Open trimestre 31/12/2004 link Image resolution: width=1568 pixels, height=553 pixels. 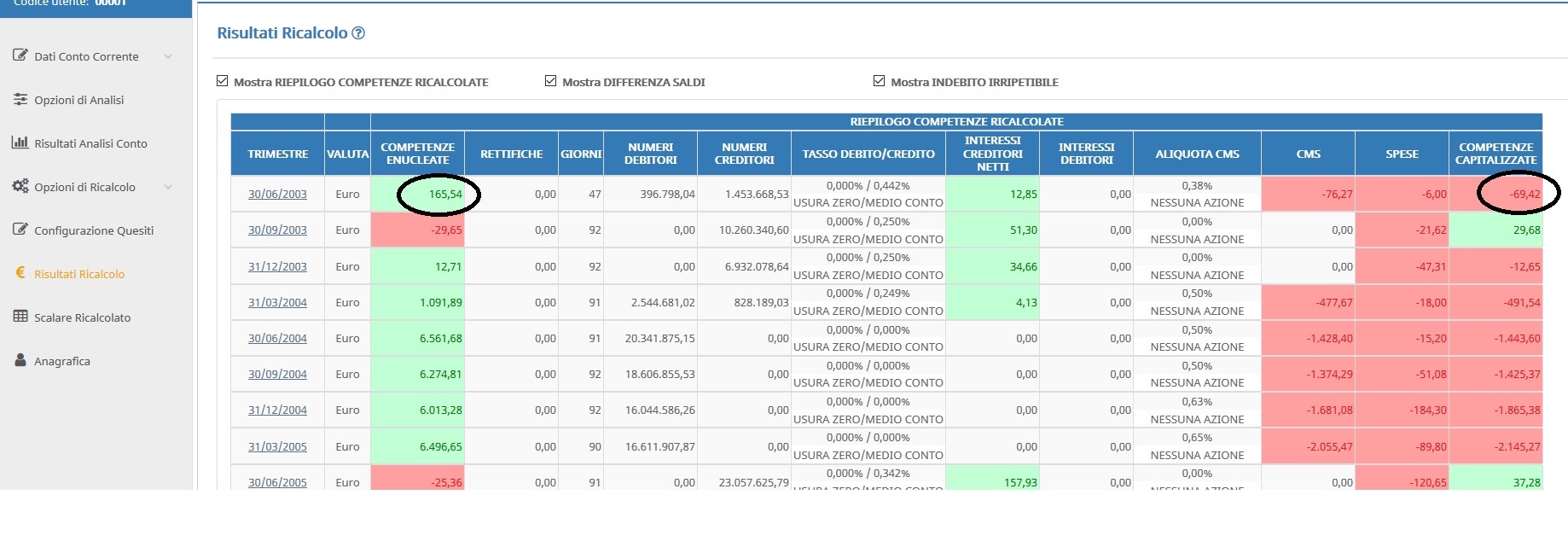click(277, 410)
